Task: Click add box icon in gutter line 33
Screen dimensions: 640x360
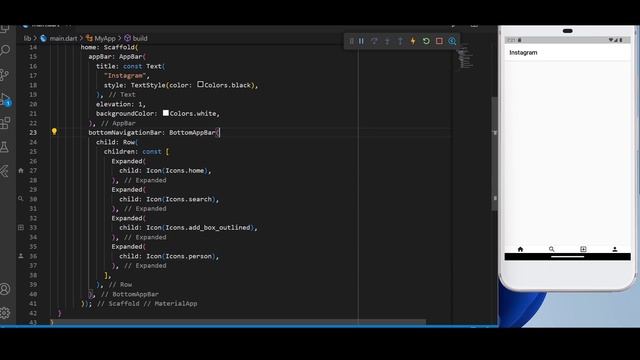Action: [x=21, y=227]
